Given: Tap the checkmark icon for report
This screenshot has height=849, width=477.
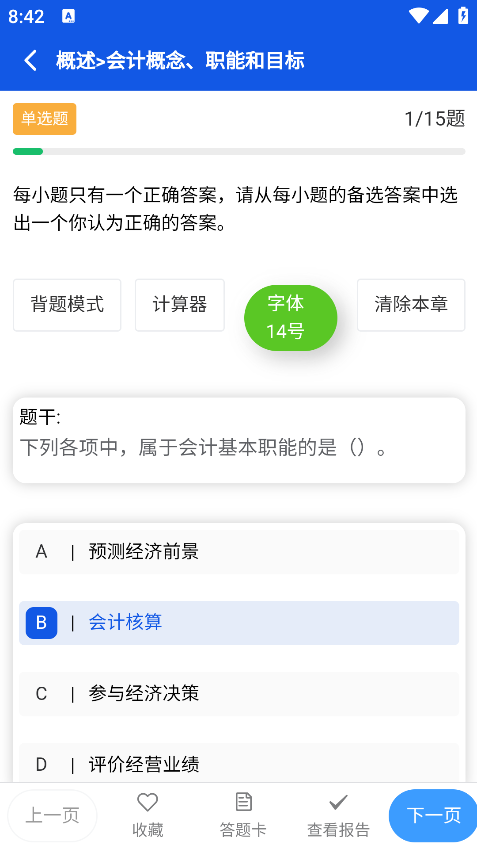Looking at the screenshot, I should tap(338, 802).
